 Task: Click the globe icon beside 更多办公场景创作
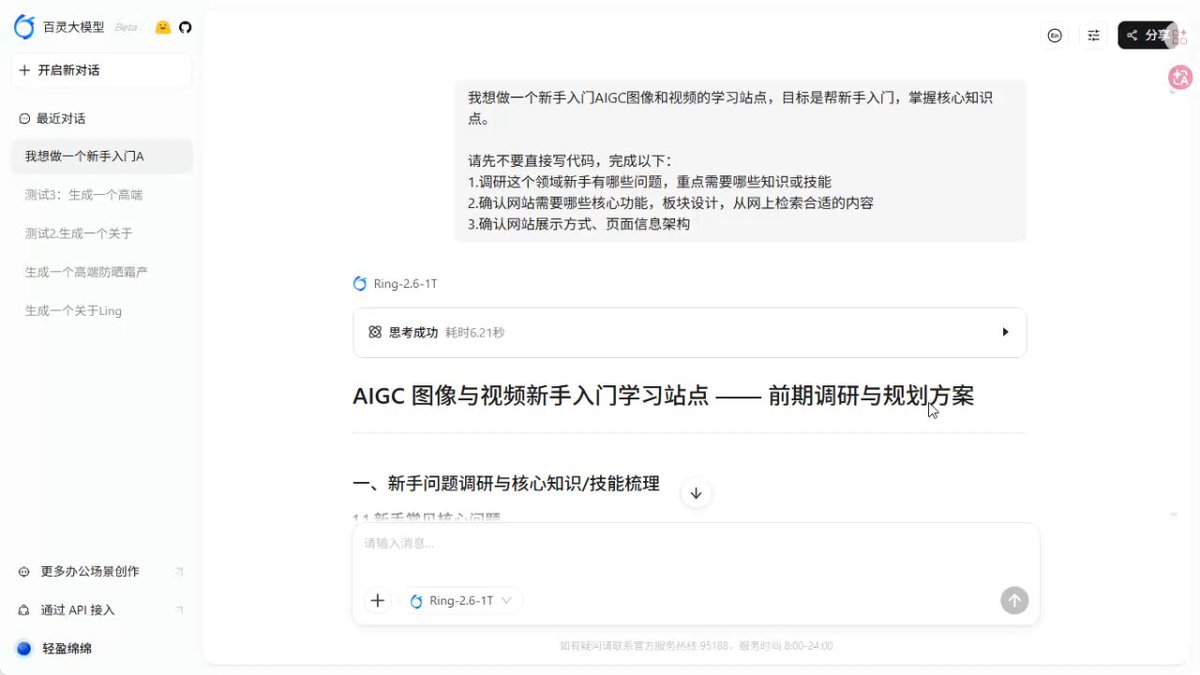(24, 572)
